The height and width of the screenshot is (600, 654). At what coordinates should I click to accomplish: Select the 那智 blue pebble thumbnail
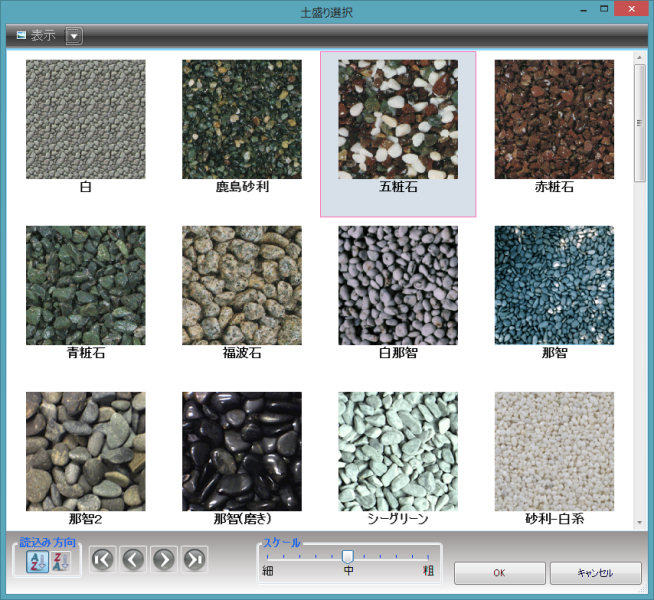click(x=554, y=285)
